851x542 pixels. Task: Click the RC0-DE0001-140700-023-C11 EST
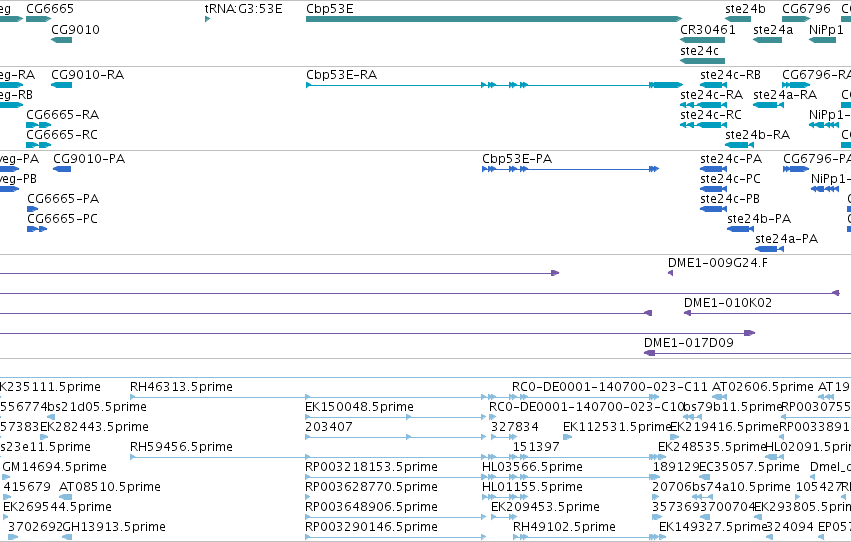click(586, 397)
